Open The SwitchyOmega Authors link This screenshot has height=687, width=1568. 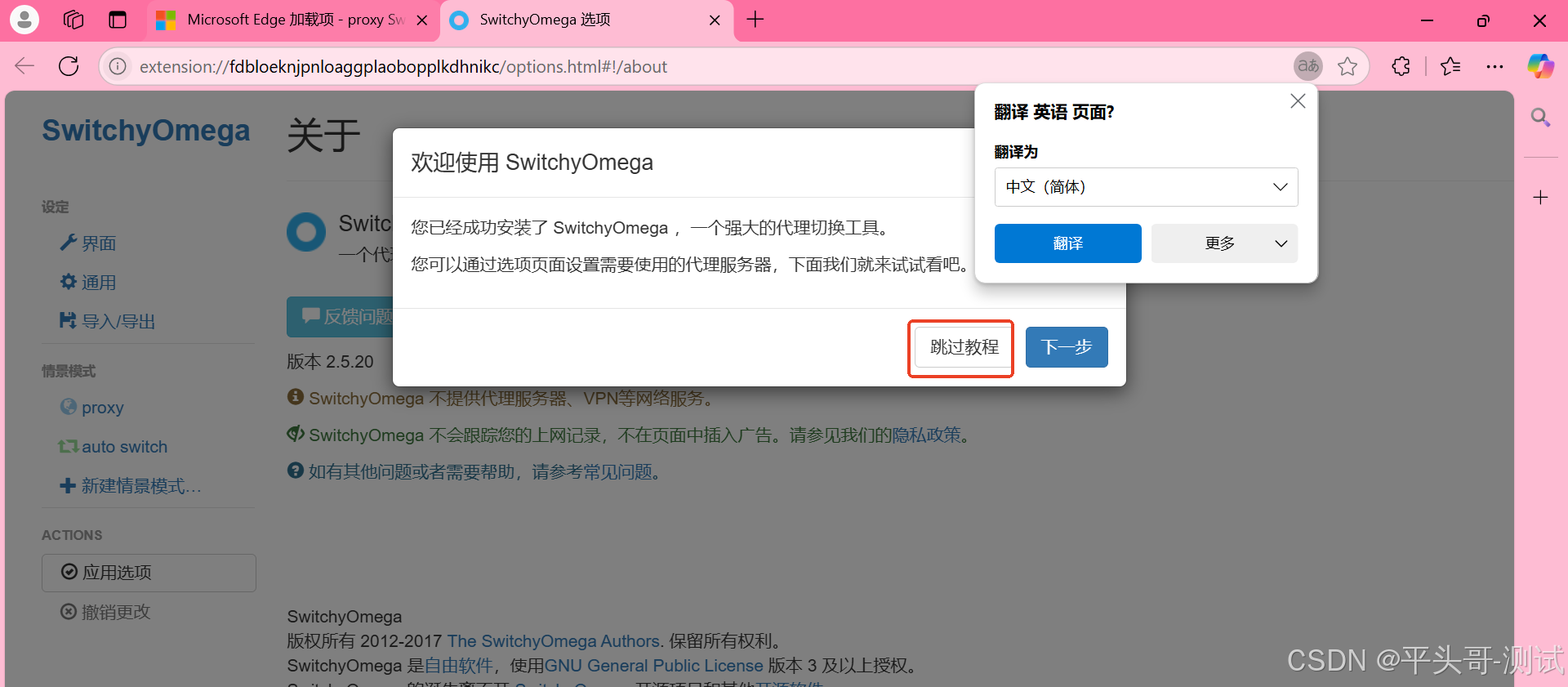click(553, 641)
